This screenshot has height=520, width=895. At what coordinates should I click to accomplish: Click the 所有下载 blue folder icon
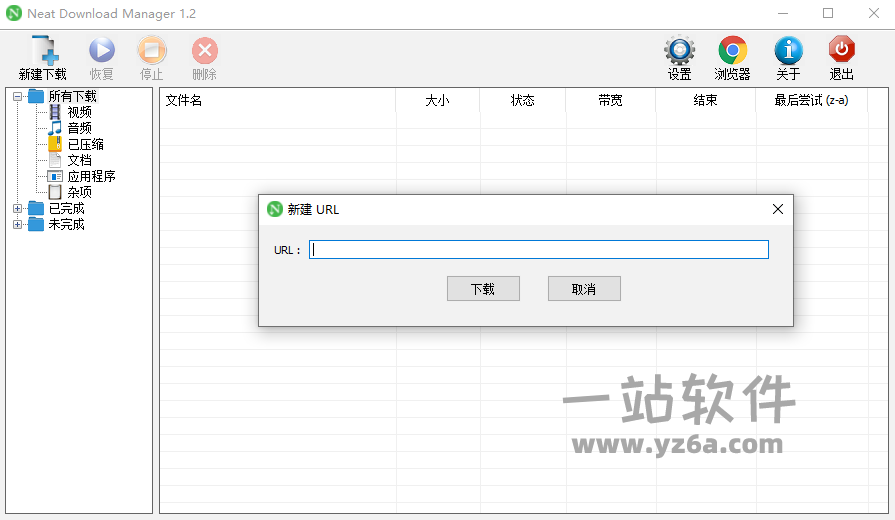pyautogui.click(x=36, y=96)
